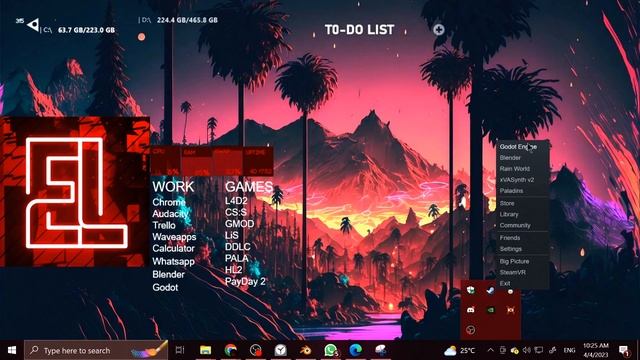
Task: Launch PALA from the GAMES list
Action: tap(236, 258)
